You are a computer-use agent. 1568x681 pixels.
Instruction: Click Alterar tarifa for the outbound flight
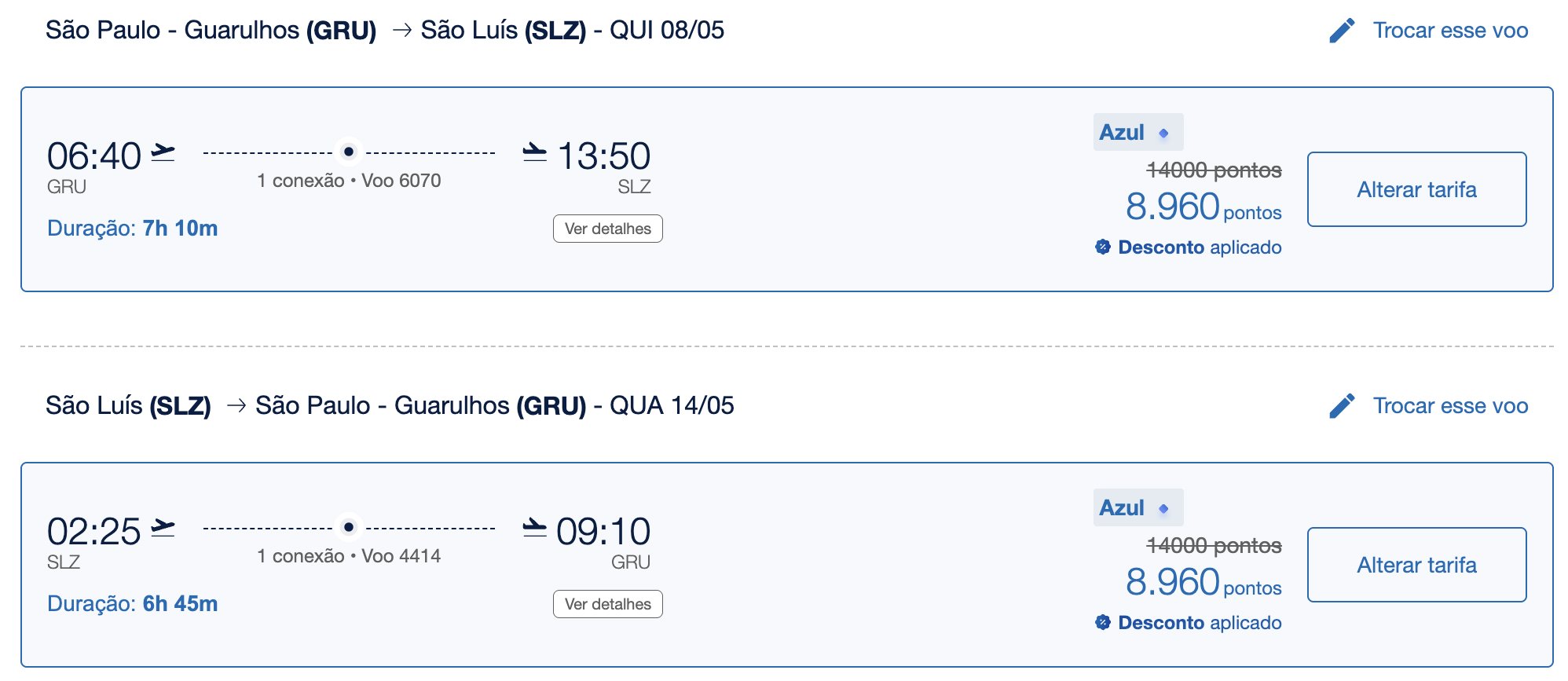coord(1417,189)
